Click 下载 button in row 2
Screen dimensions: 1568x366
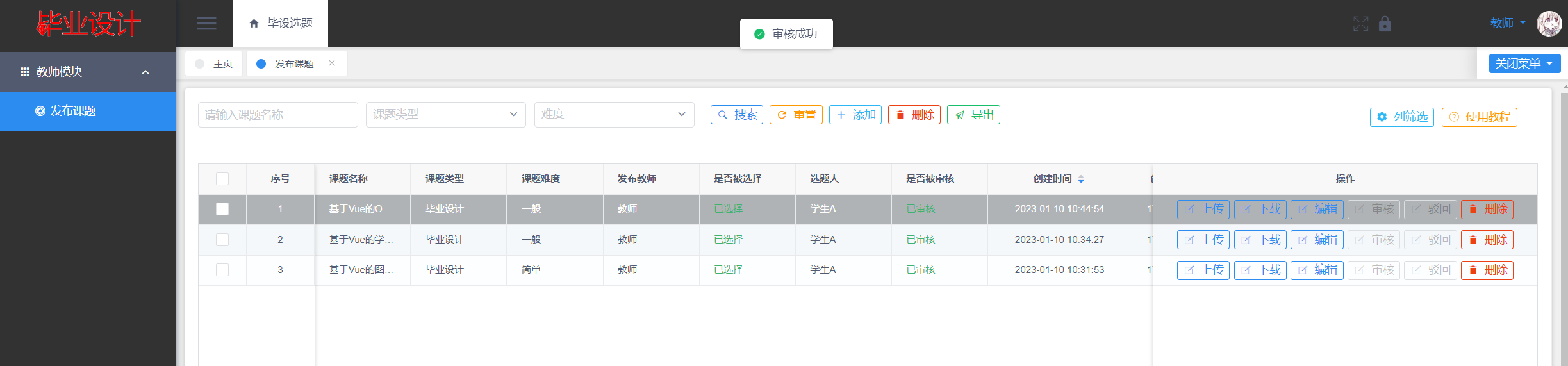[x=1260, y=240]
